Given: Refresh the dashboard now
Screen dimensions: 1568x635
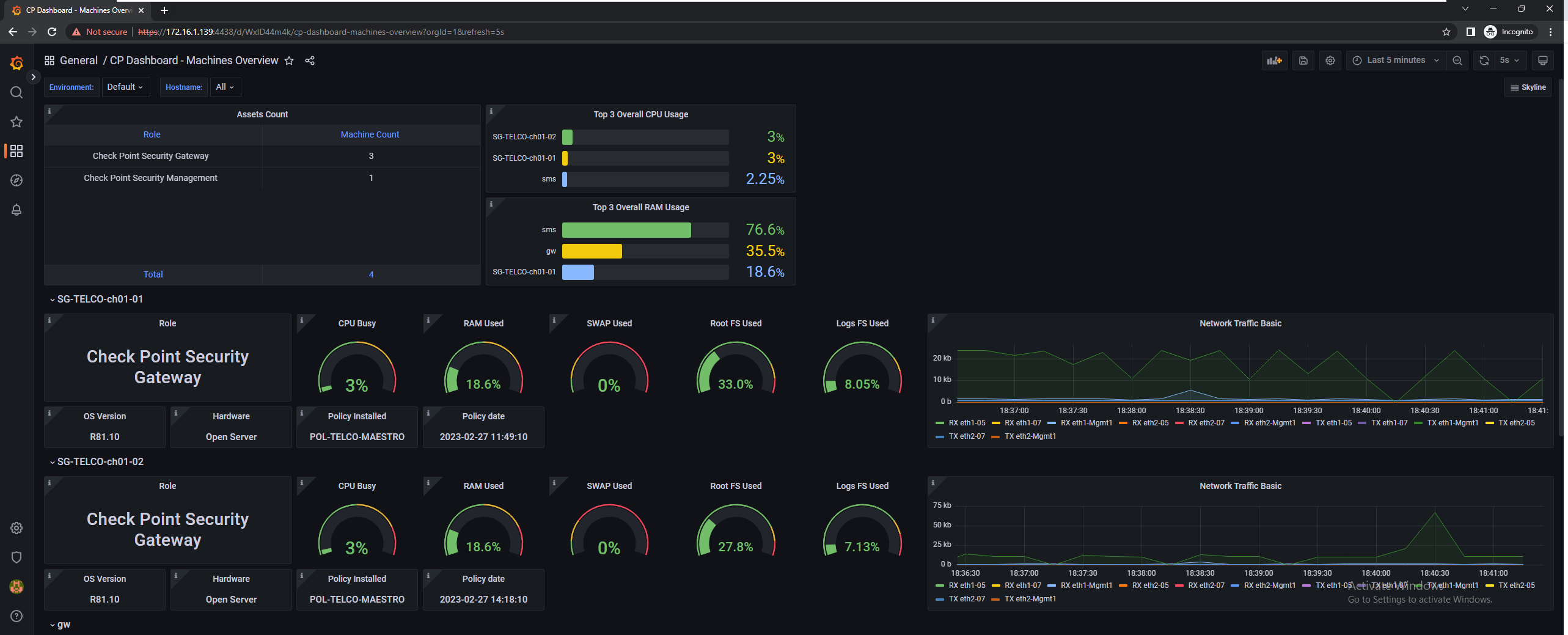Looking at the screenshot, I should [1484, 61].
